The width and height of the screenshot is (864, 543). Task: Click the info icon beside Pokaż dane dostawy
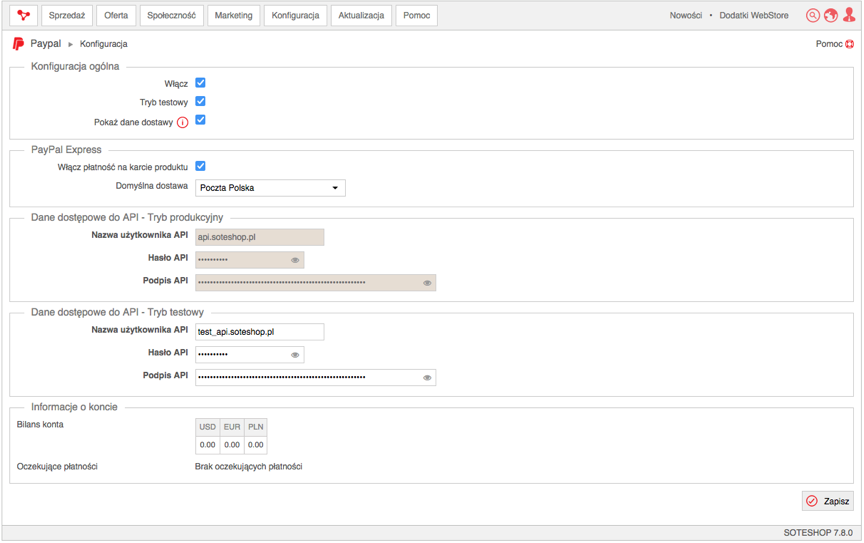click(x=182, y=122)
